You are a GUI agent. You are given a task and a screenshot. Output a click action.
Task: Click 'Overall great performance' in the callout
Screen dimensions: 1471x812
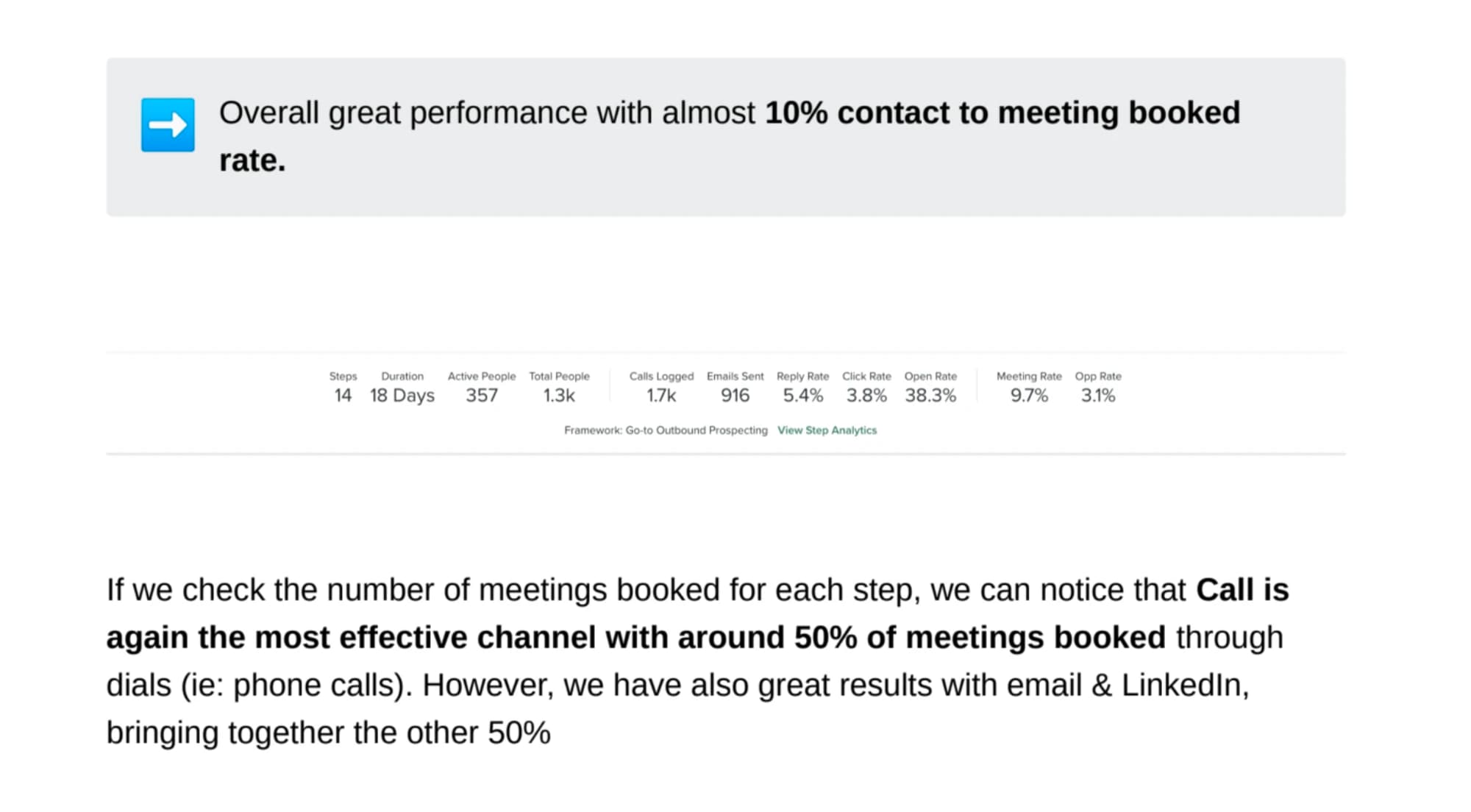point(403,113)
